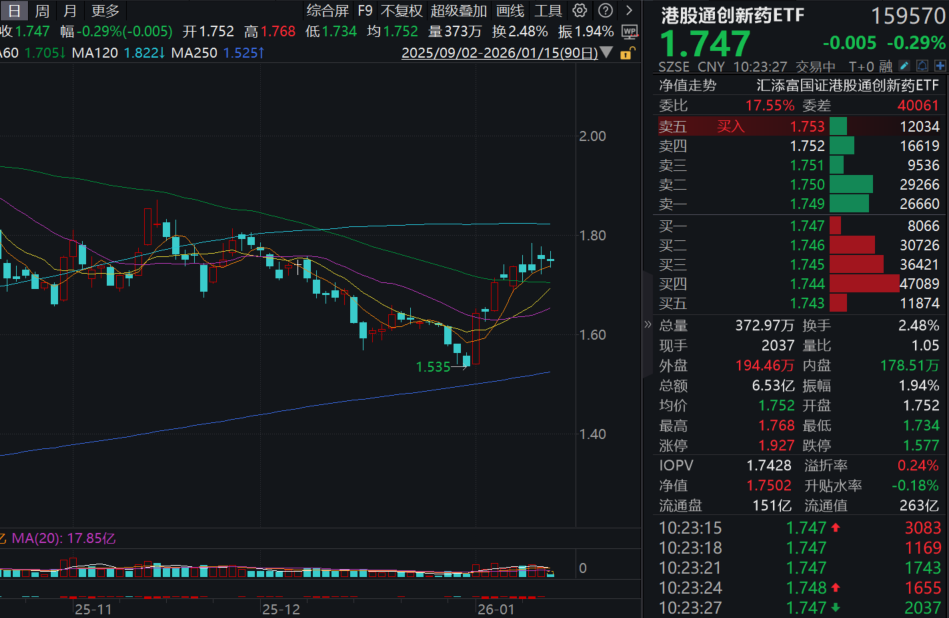Open the 工具 tools menu
The width and height of the screenshot is (949, 618).
coord(547,10)
